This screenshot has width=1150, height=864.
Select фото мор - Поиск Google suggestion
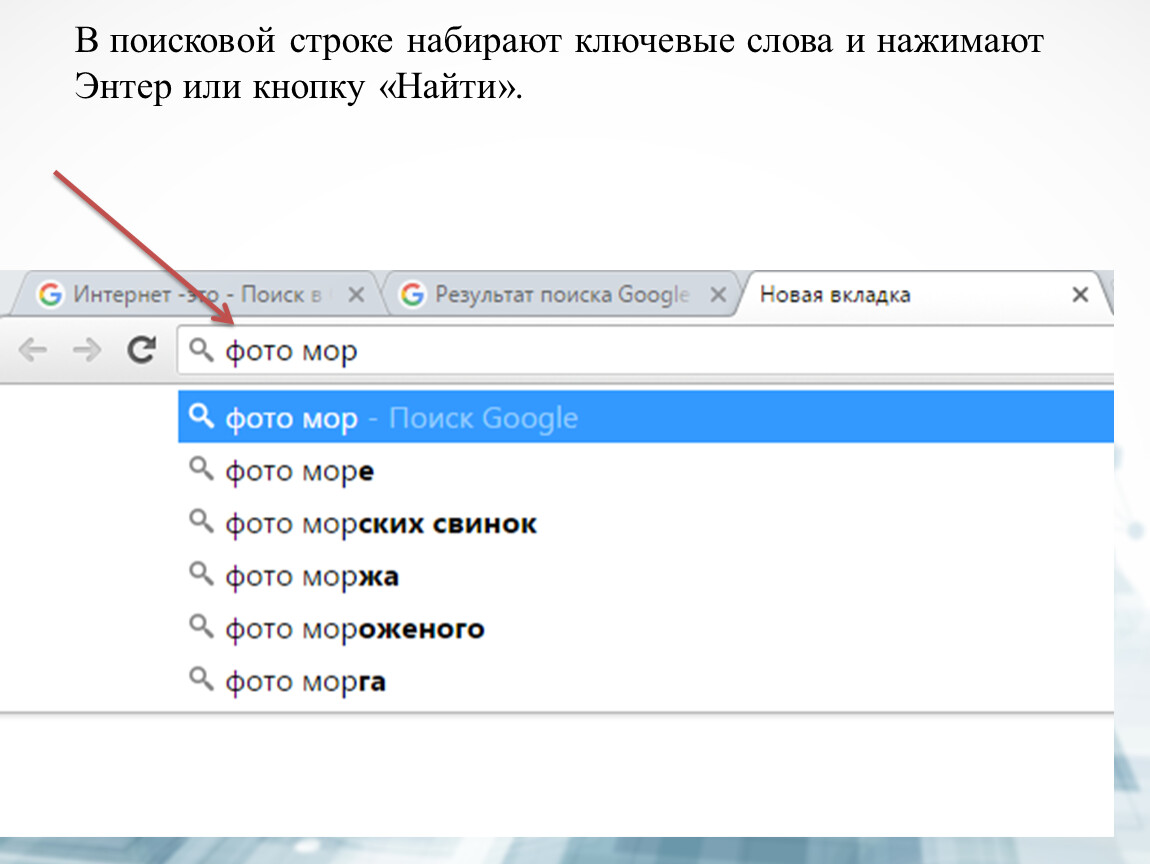(645, 417)
